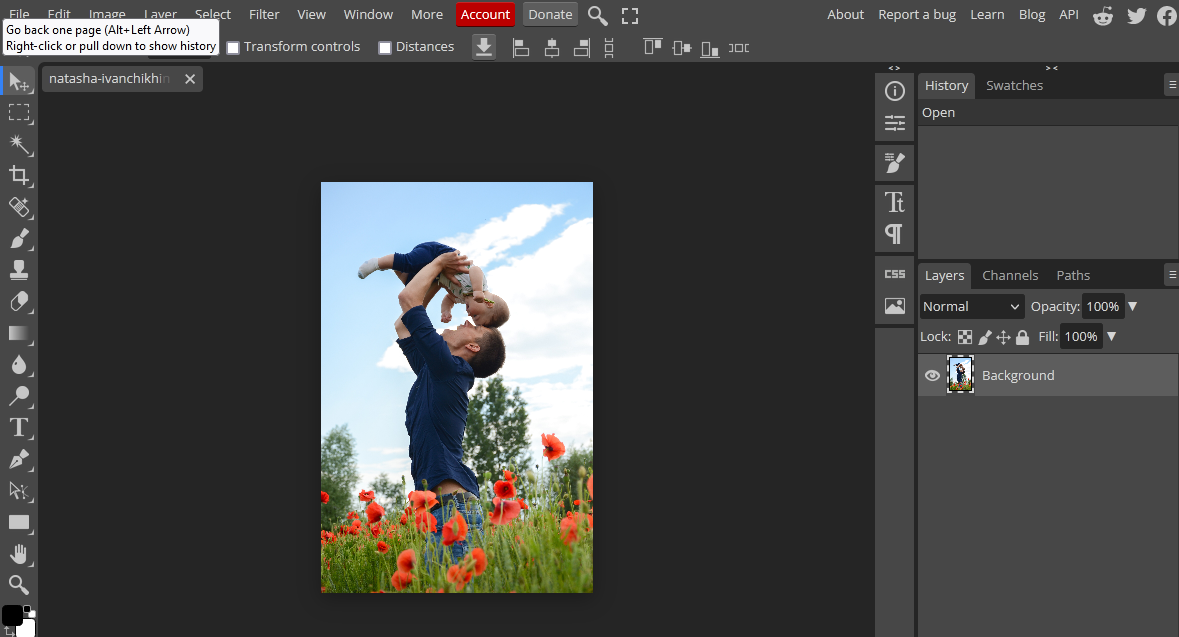Click the align horizontal centers icon
The image size is (1179, 637).
click(551, 47)
